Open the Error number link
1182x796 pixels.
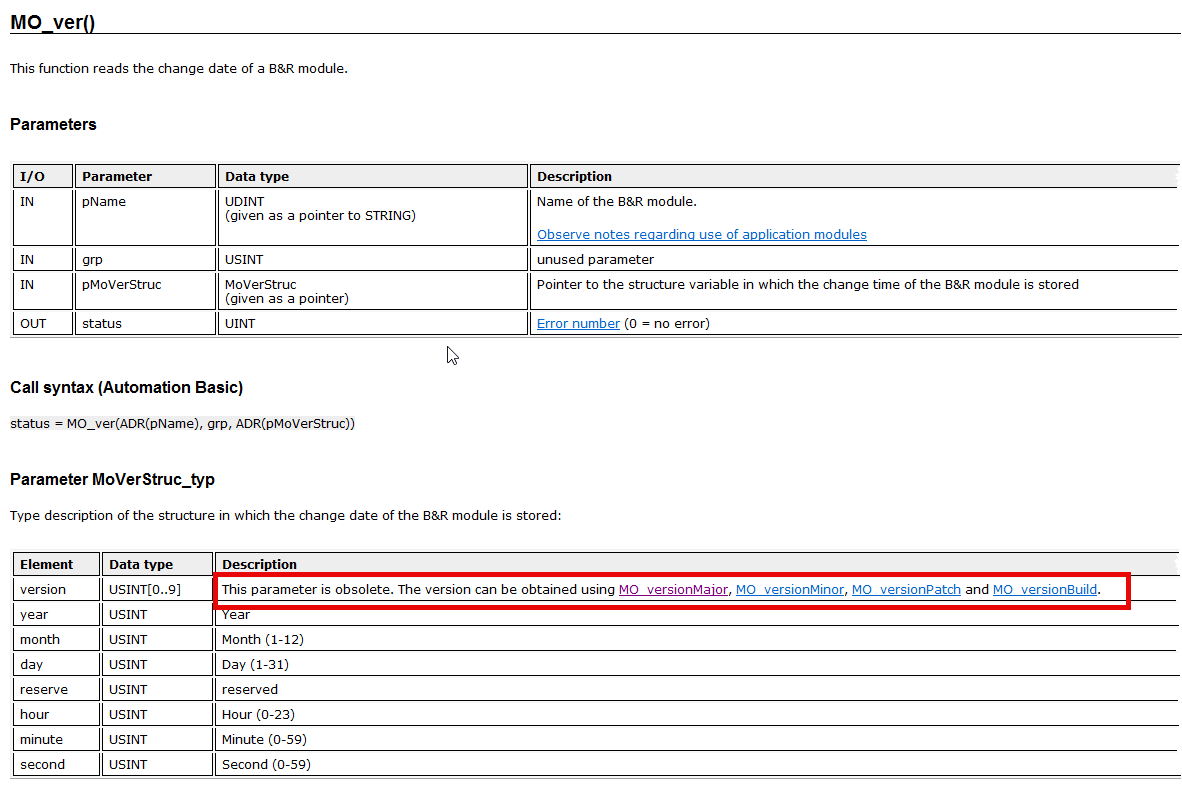578,323
